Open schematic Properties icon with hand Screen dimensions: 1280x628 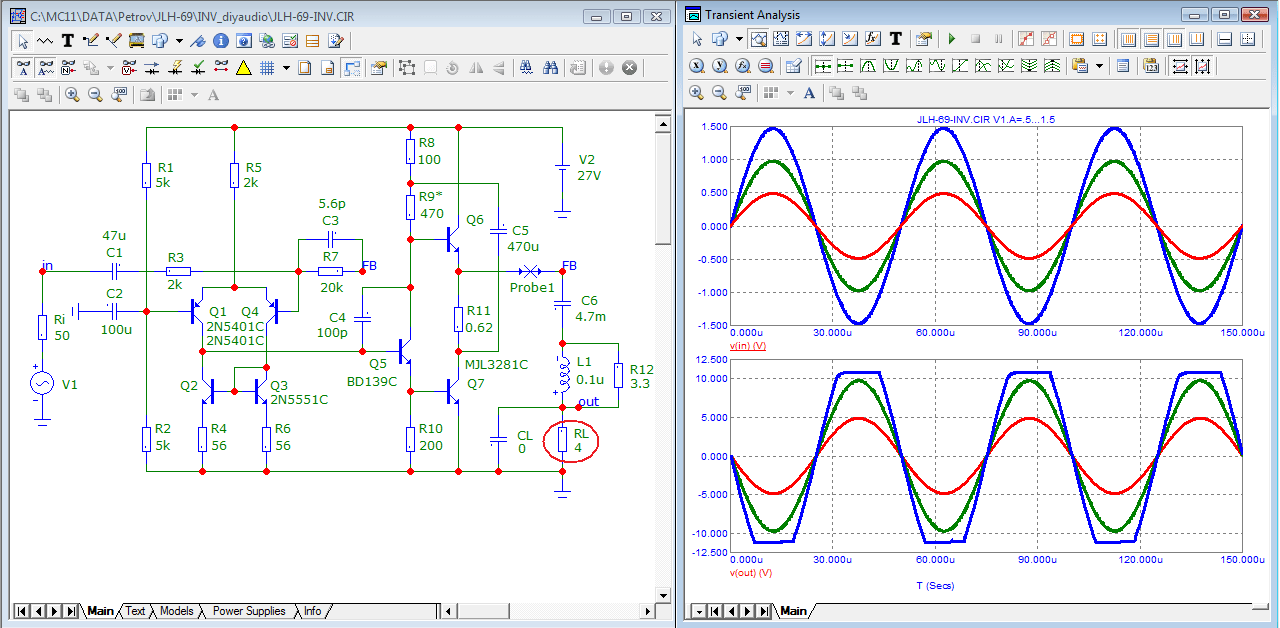pos(379,68)
